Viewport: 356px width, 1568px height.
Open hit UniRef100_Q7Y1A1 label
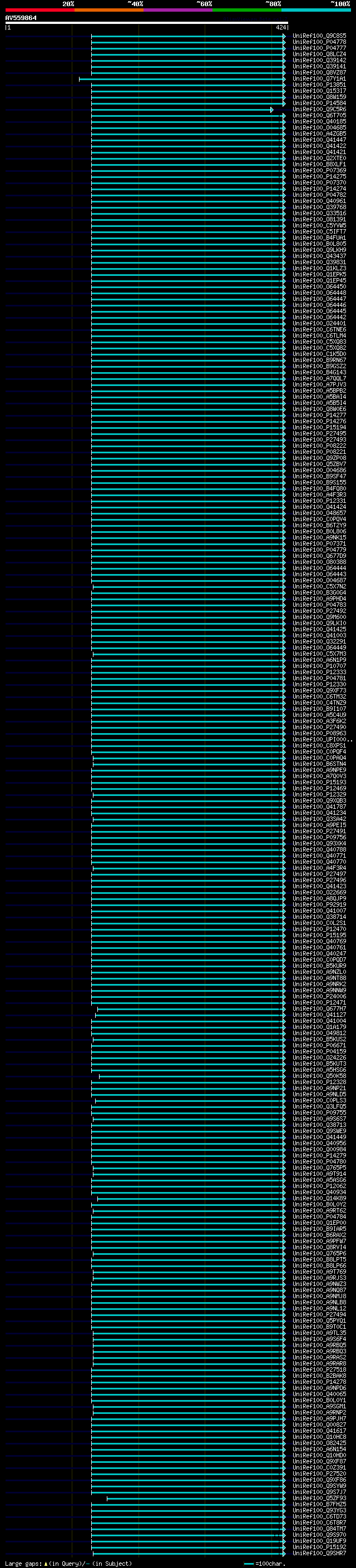[319, 78]
